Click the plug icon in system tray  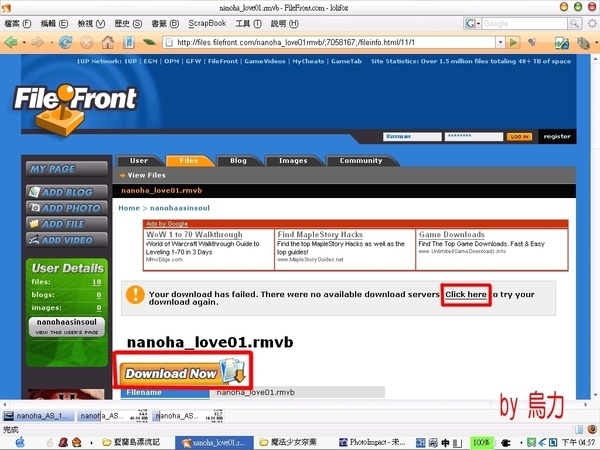pos(505,443)
